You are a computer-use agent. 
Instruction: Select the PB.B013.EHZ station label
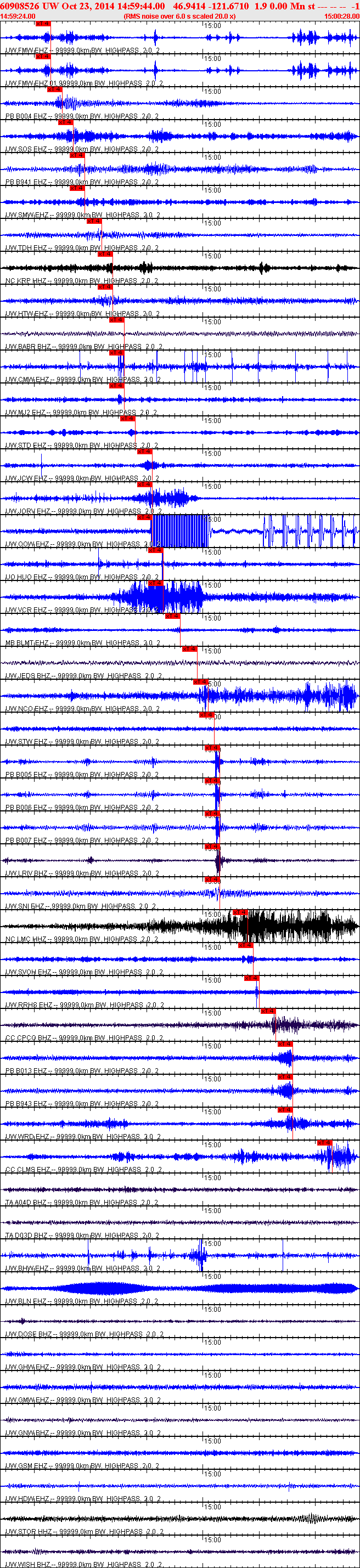coord(82,1070)
